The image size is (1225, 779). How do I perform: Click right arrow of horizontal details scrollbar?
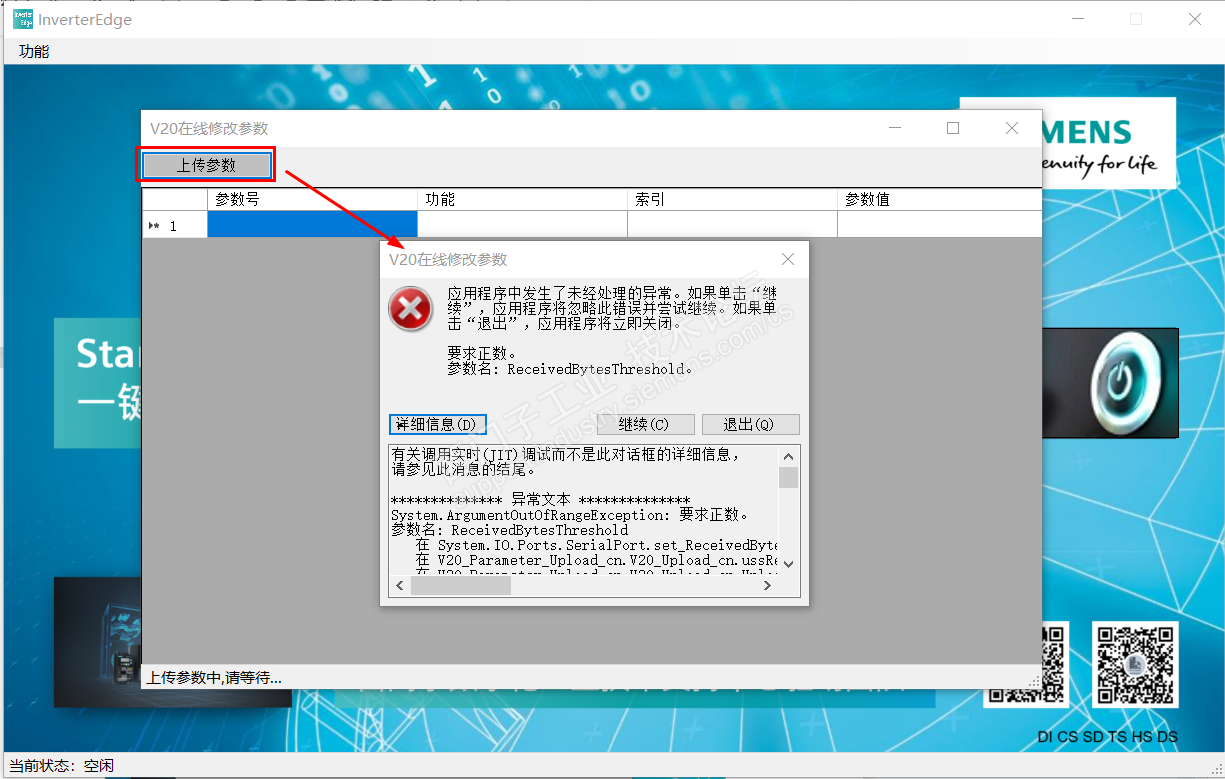[x=769, y=586]
